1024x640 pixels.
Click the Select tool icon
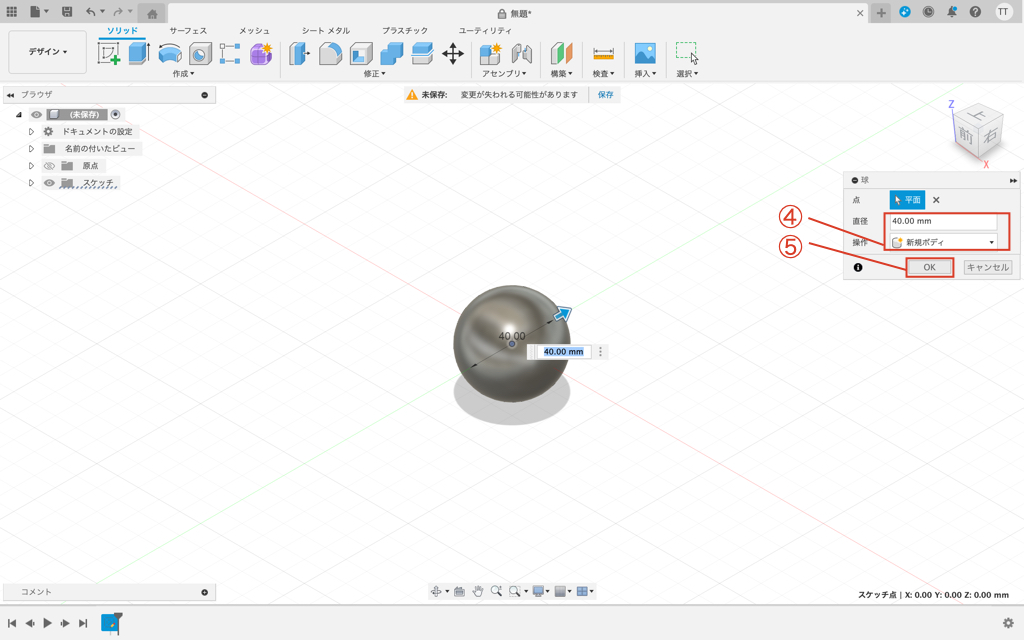pos(687,54)
